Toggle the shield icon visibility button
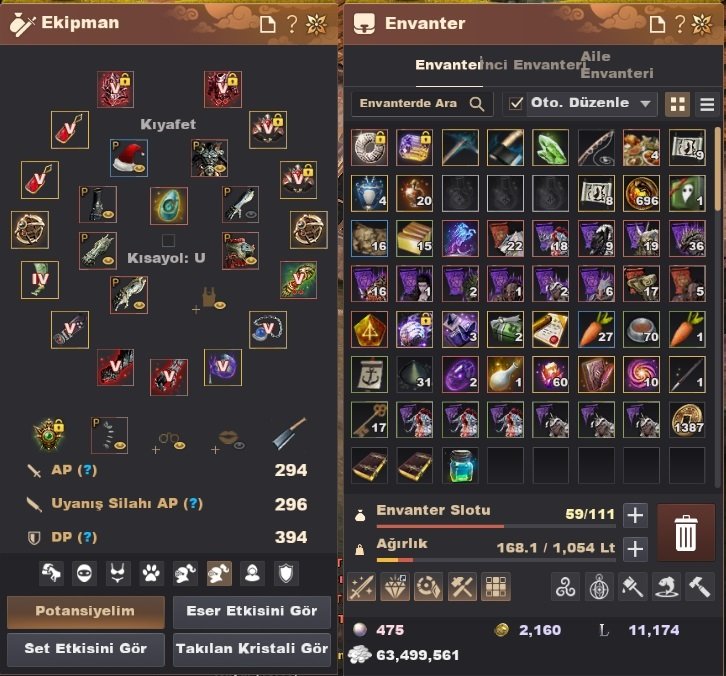 [286, 574]
